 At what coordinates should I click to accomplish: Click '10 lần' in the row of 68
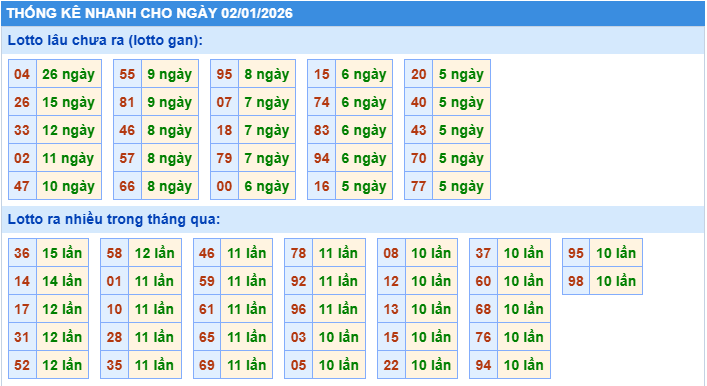click(523, 309)
